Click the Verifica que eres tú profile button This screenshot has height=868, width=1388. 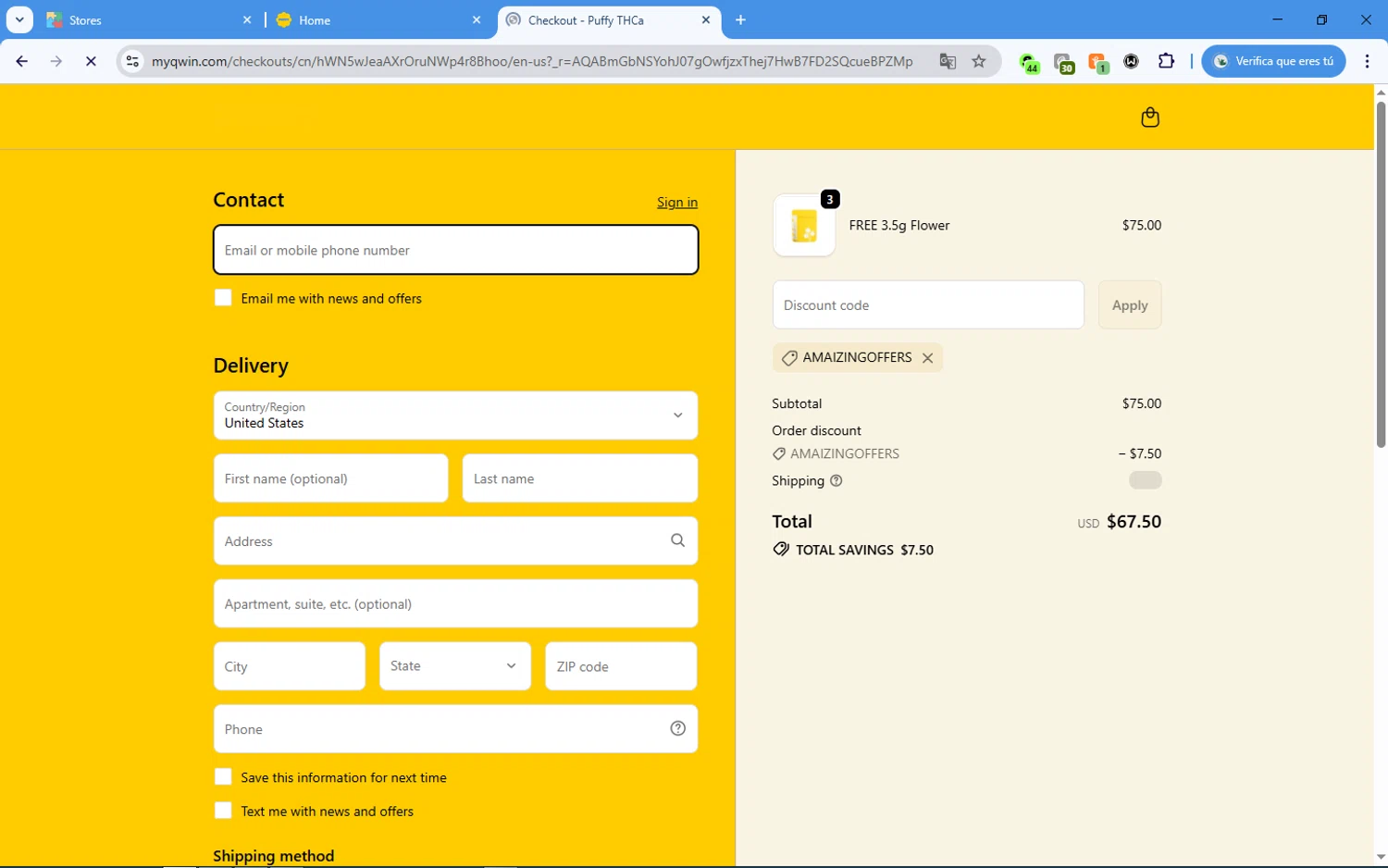pyautogui.click(x=1273, y=61)
